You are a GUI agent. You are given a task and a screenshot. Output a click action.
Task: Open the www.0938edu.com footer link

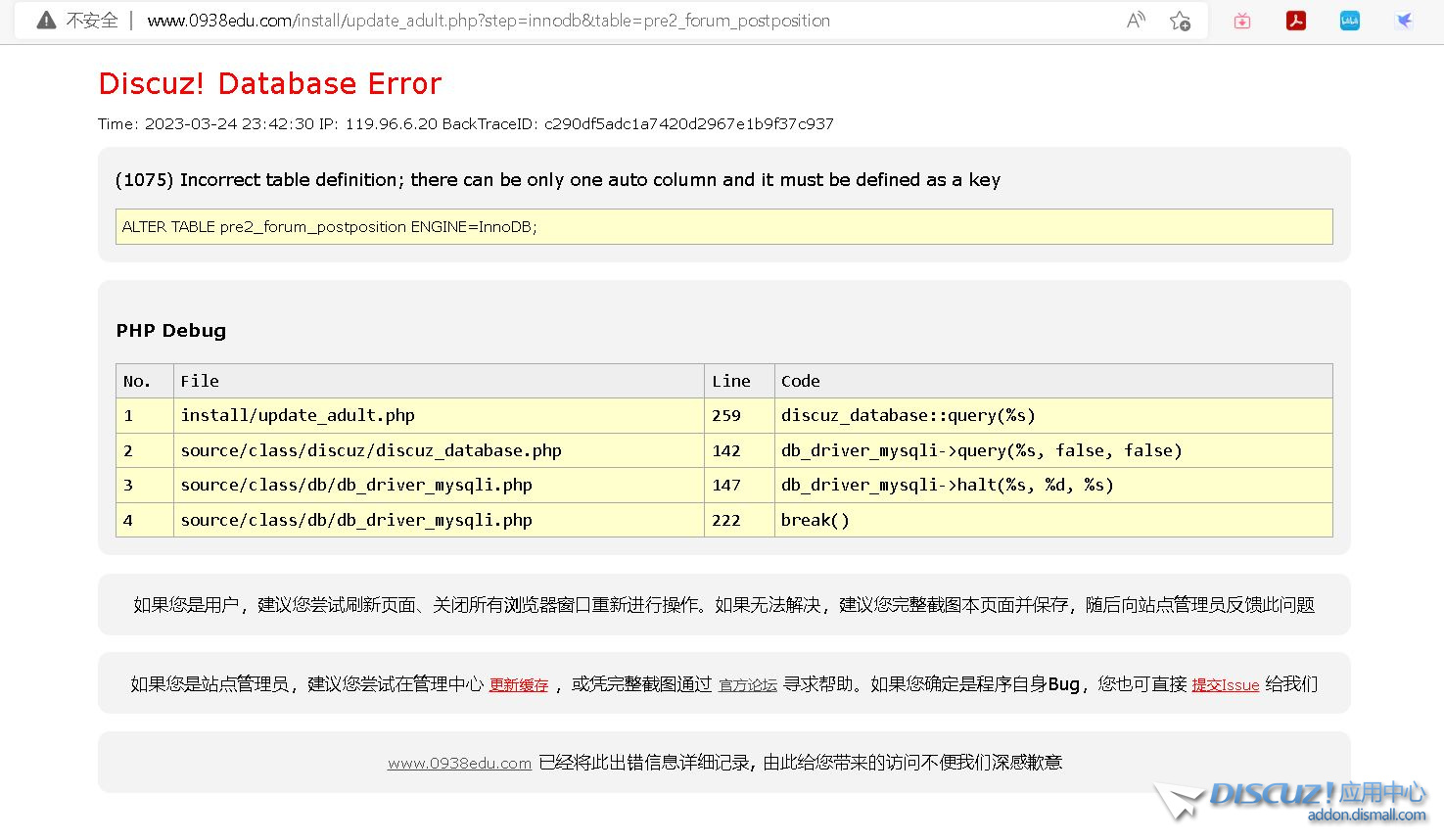(459, 764)
